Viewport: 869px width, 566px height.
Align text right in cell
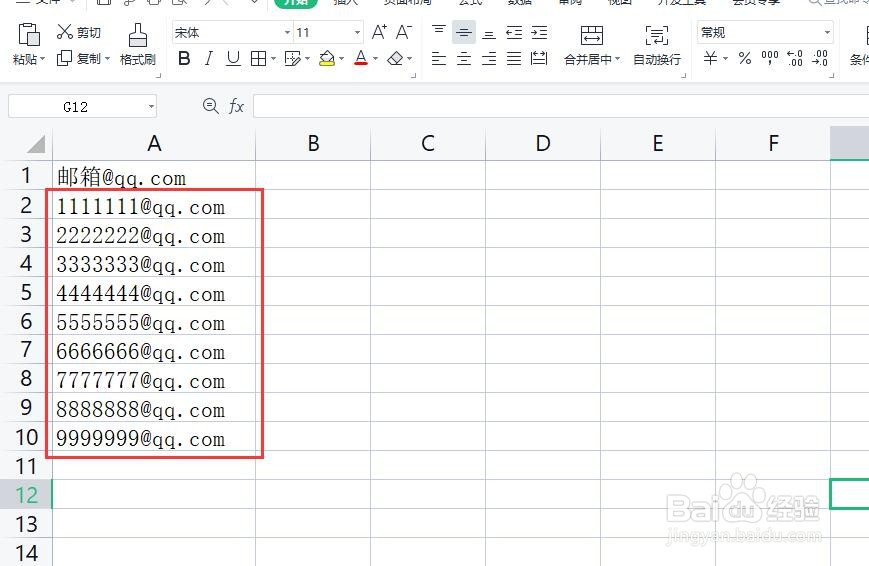tap(489, 58)
